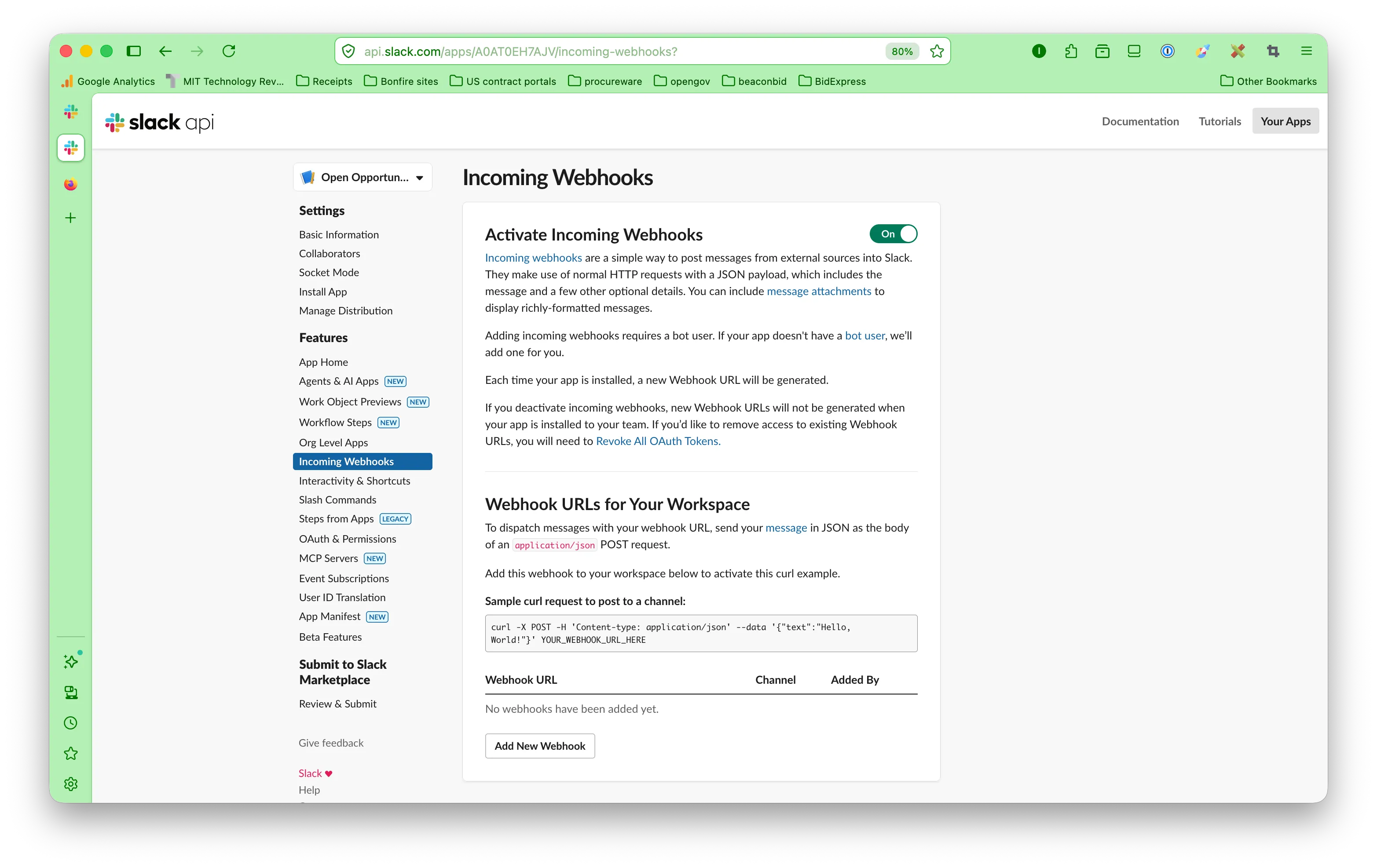Open bookmarks star sidebar icon

point(71,754)
